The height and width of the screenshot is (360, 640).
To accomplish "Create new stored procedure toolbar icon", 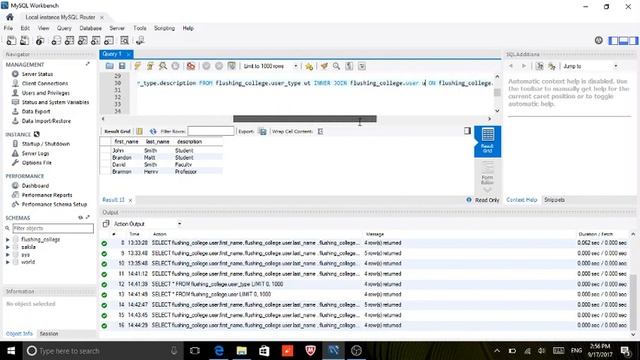I will (x=96, y=40).
